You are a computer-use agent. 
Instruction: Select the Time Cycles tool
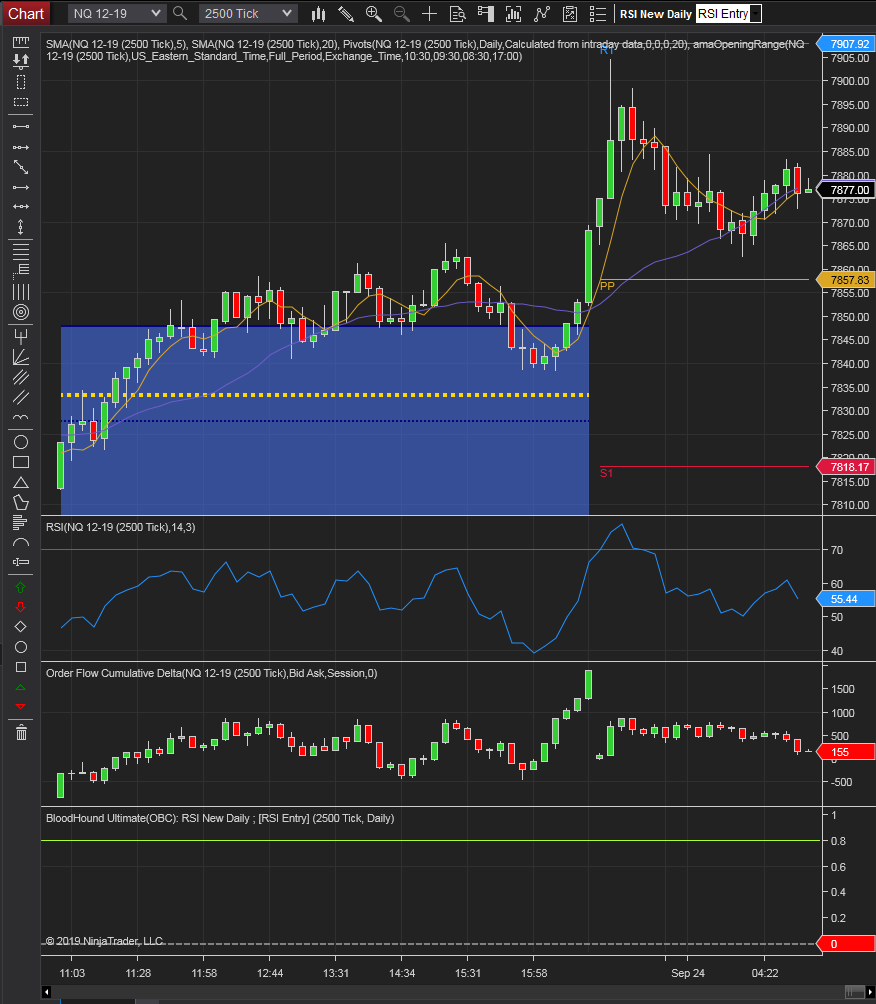(20, 417)
